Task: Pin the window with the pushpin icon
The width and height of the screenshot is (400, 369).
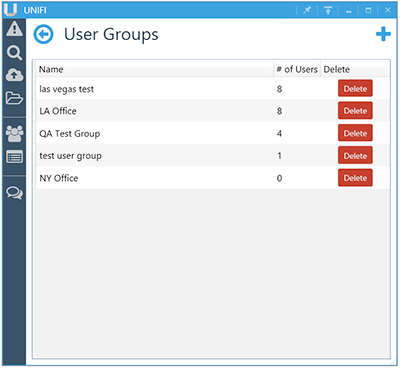Action: tap(307, 10)
